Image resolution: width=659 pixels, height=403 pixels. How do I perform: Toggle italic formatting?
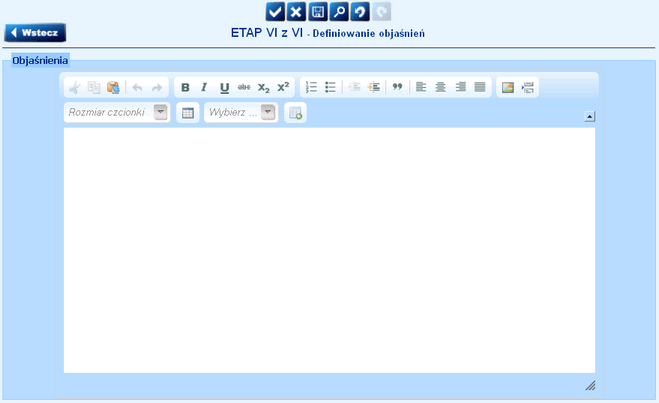click(x=204, y=87)
